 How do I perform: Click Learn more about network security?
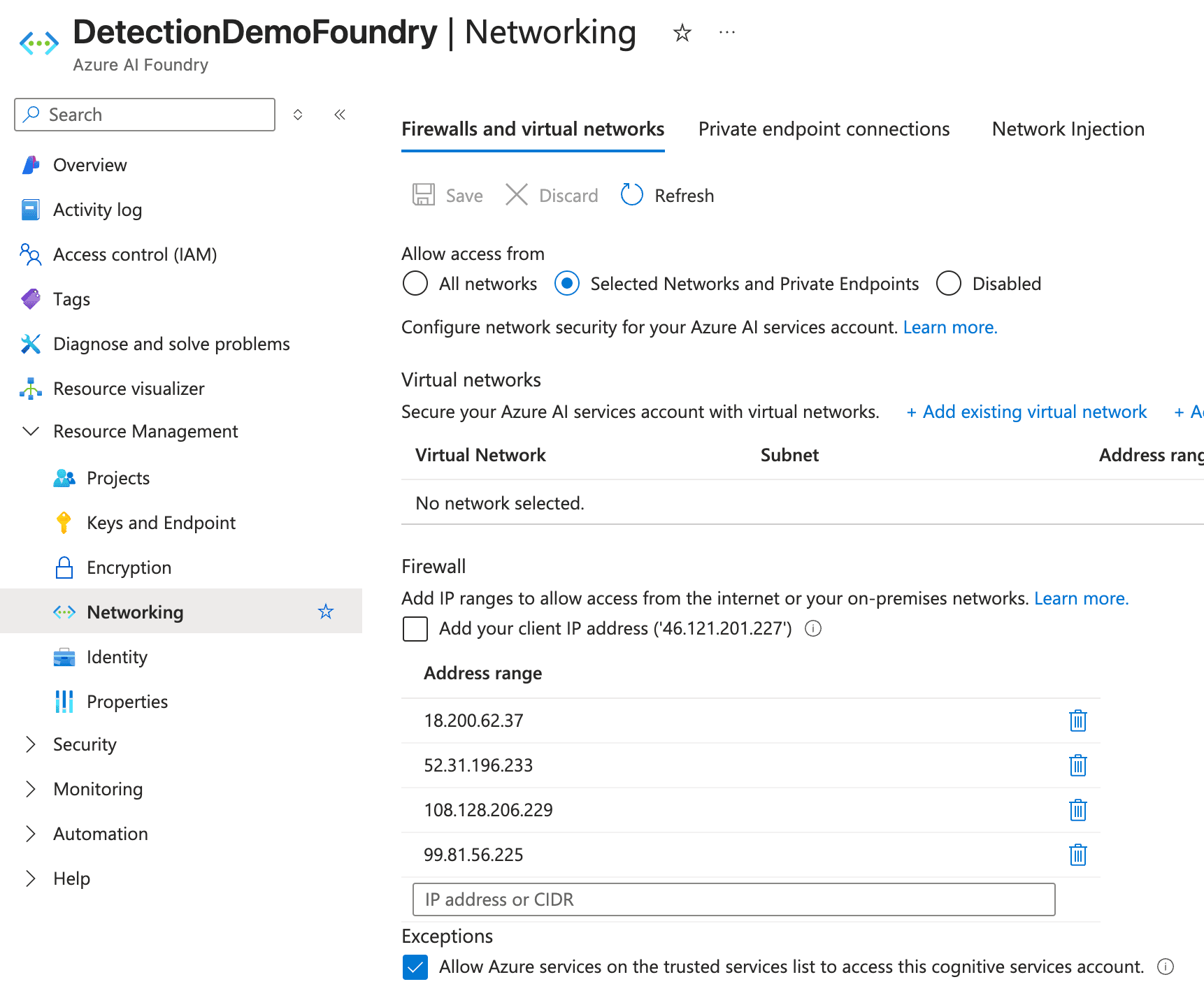949,328
